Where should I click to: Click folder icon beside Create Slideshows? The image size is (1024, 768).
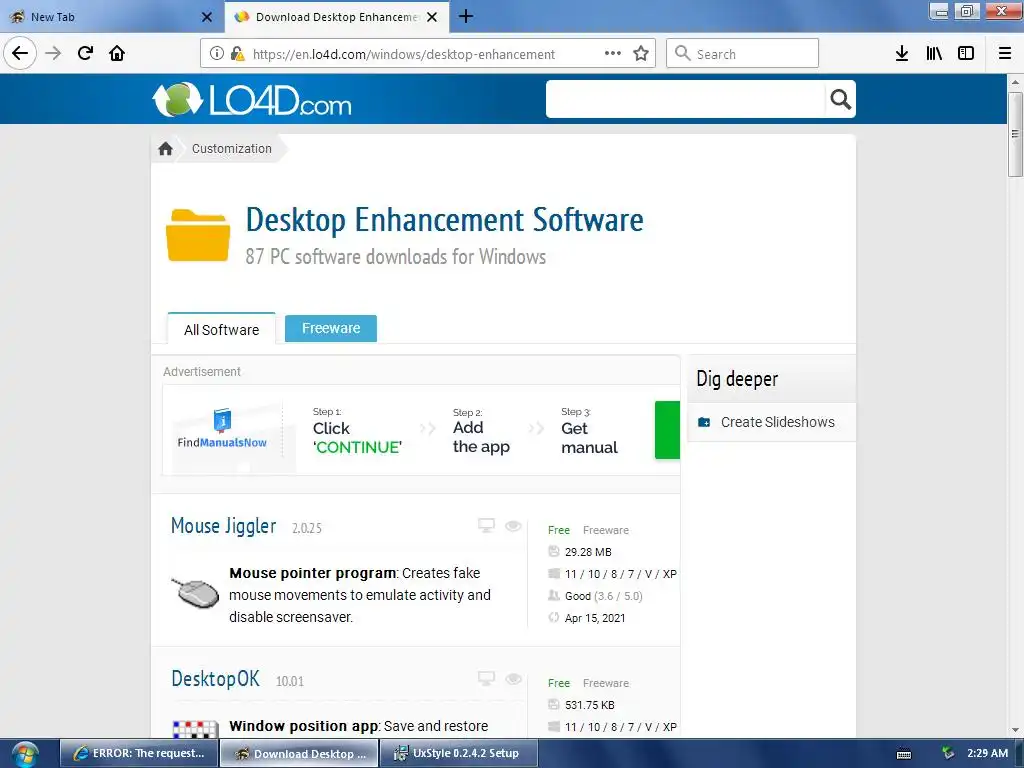(x=704, y=422)
